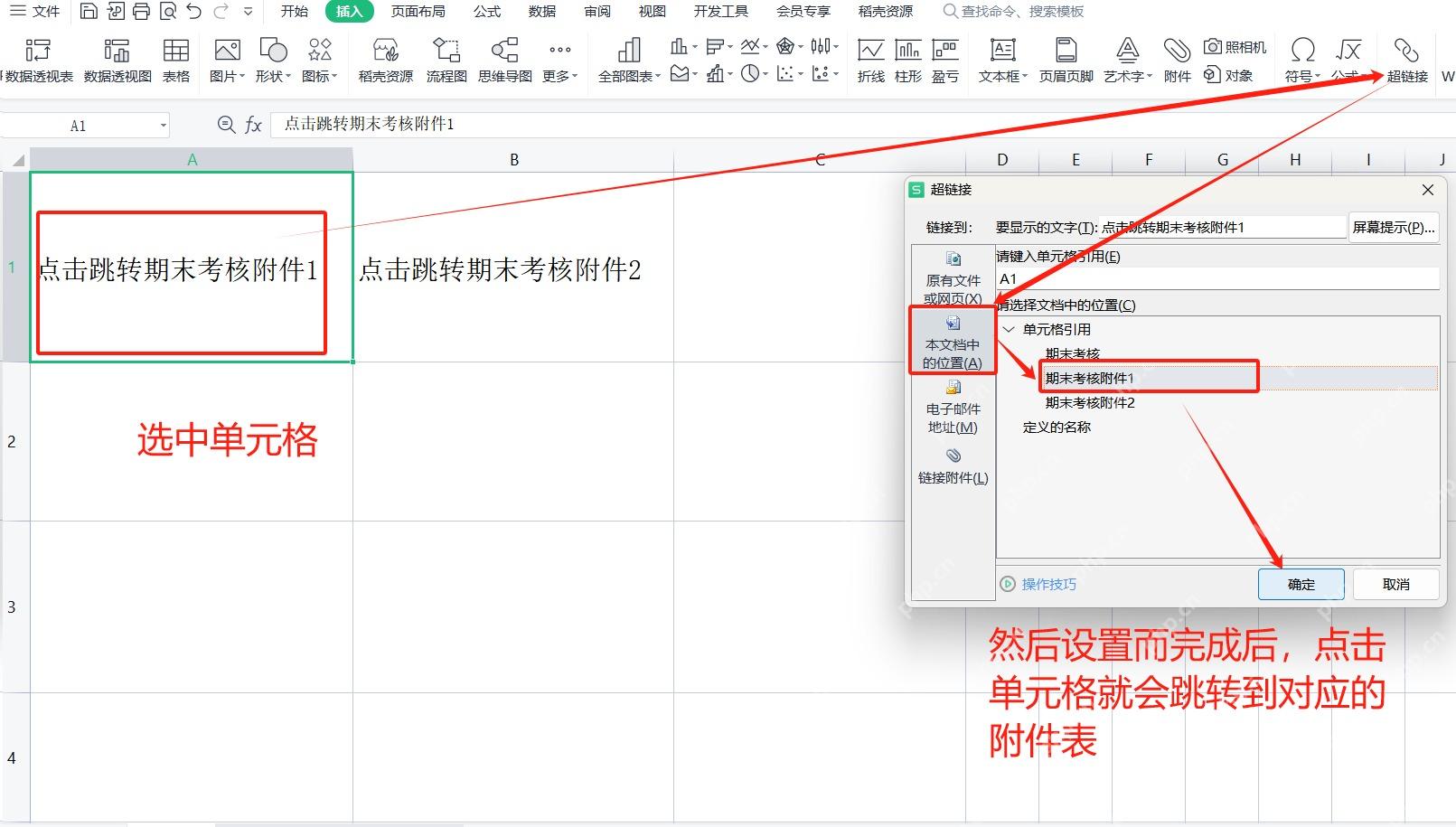Collapse the 单元格引用 tree node
Screen dimensions: 1456x827
[x=1009, y=330]
